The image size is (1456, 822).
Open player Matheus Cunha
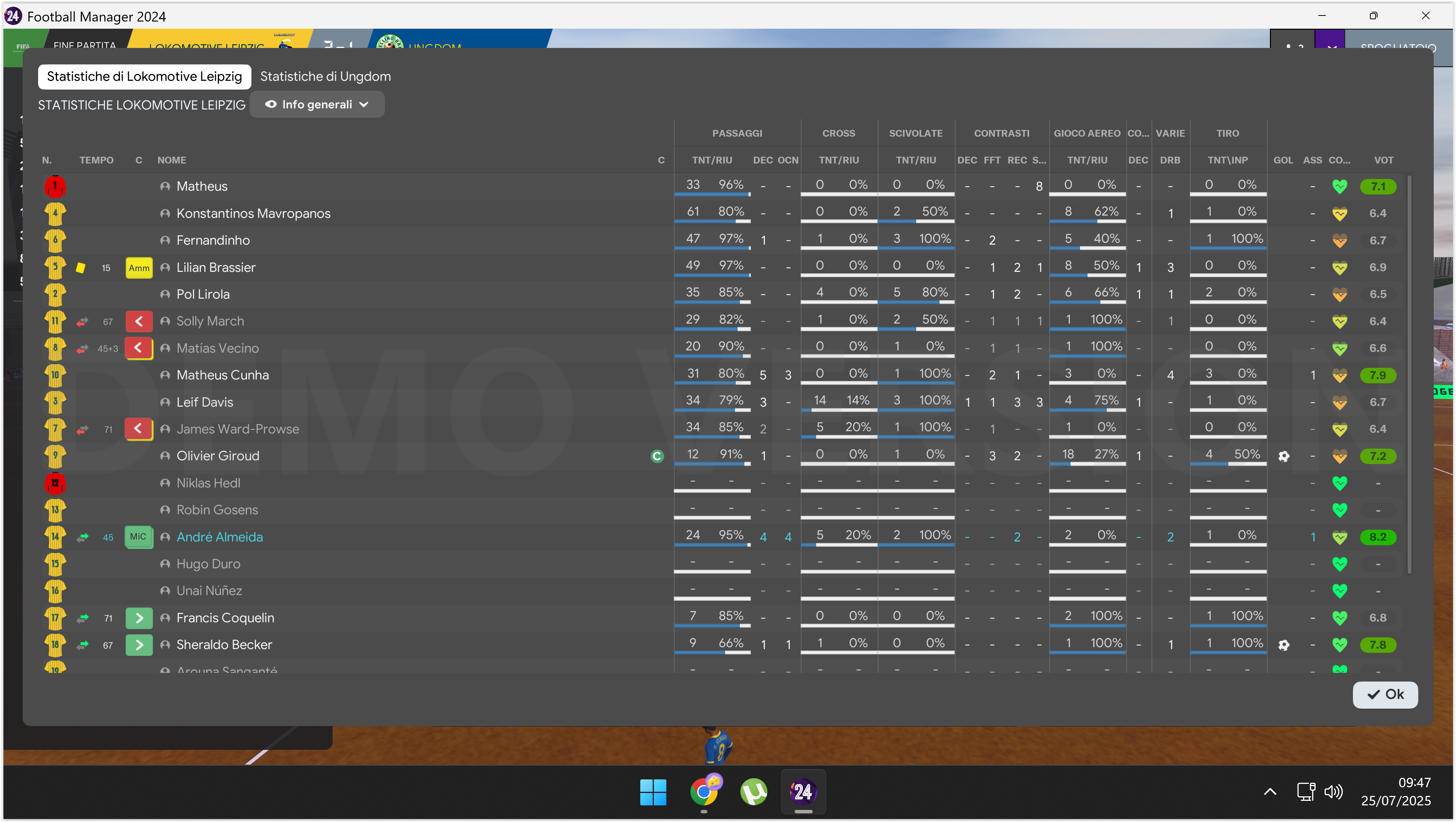[222, 375]
